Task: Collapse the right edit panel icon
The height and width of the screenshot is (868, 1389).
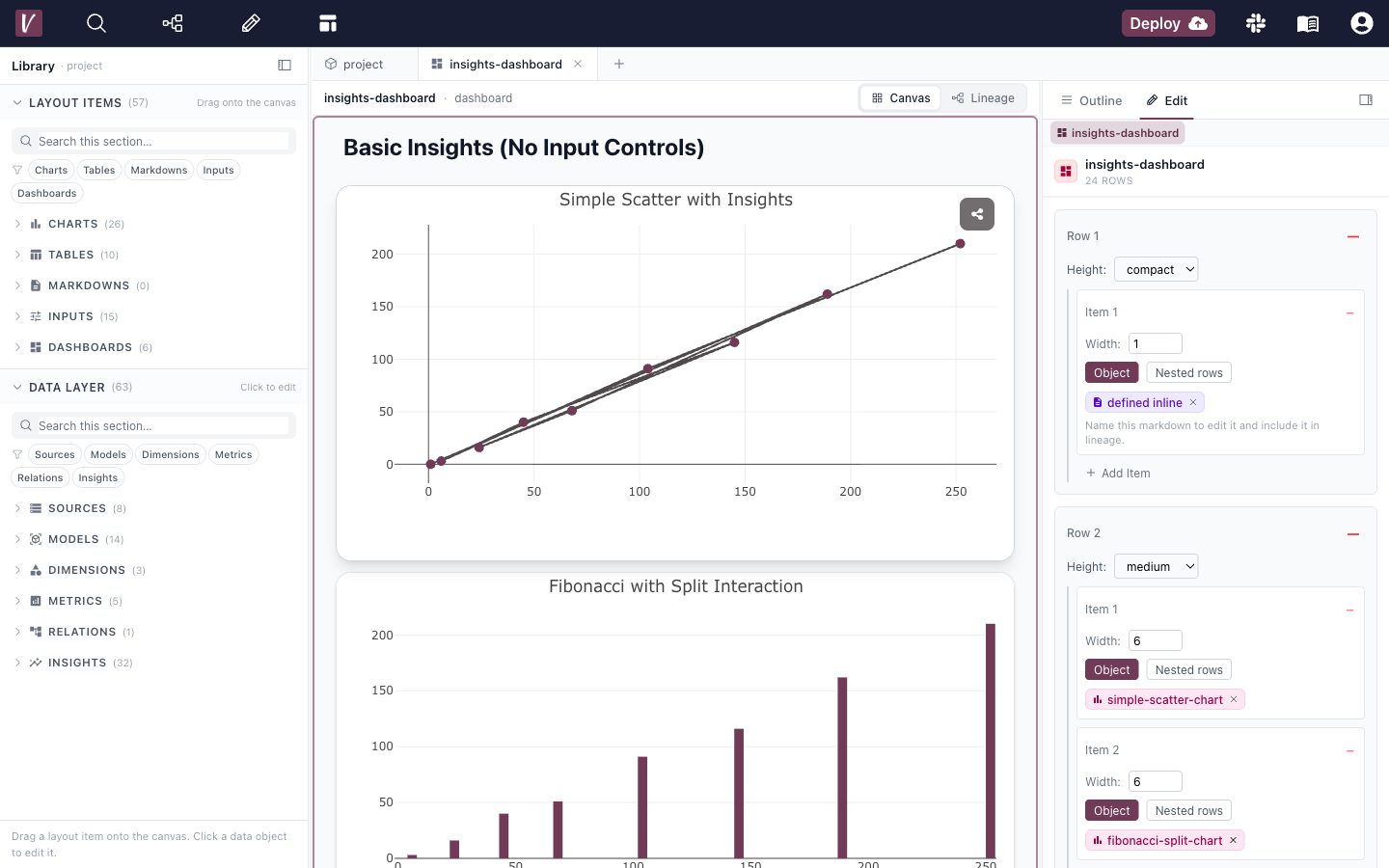Action: (1366, 99)
